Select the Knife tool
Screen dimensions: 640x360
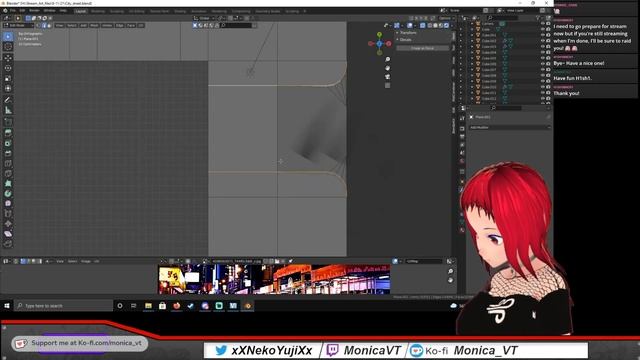(8, 174)
